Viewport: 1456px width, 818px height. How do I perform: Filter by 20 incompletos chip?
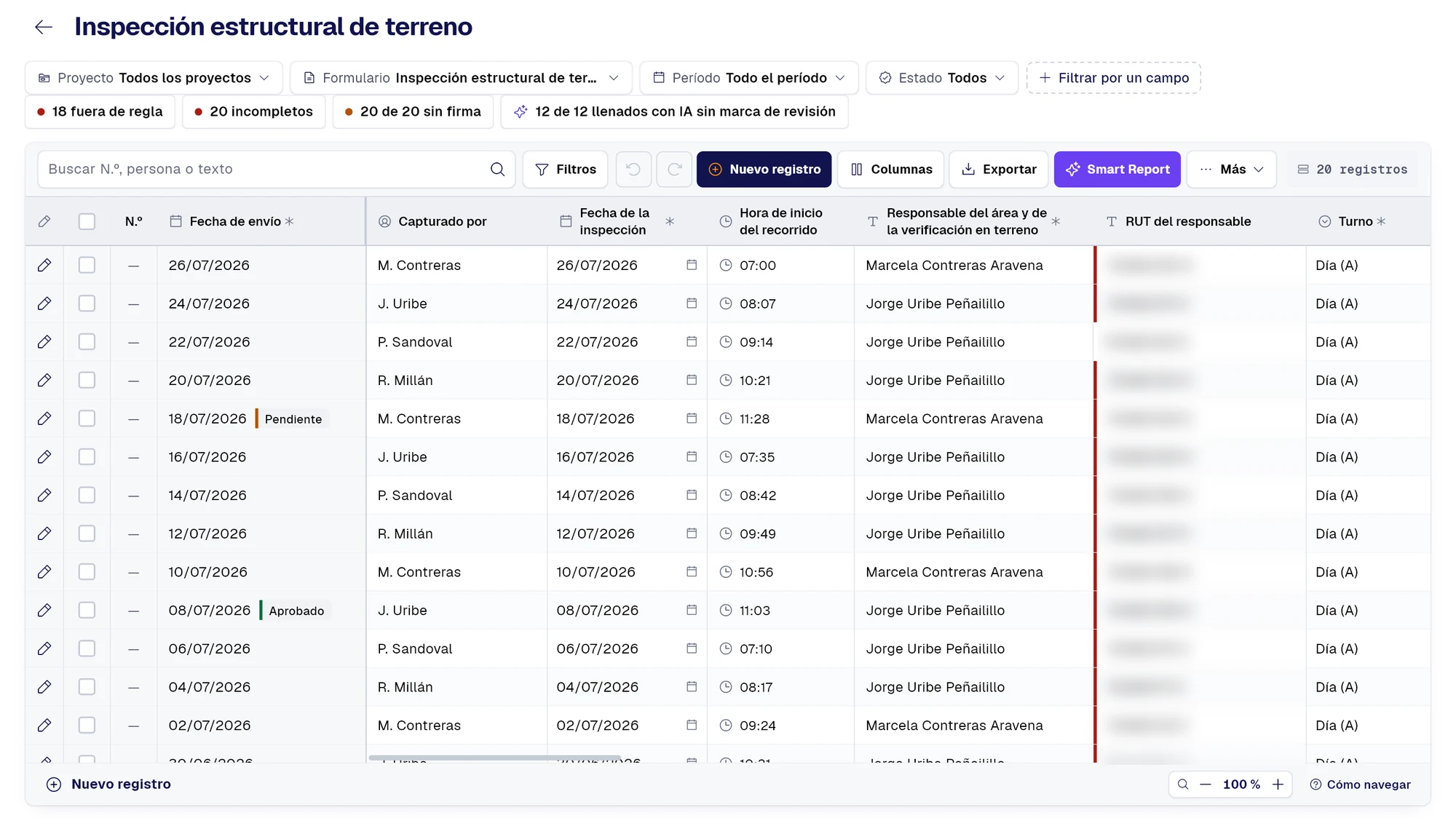pyautogui.click(x=253, y=111)
